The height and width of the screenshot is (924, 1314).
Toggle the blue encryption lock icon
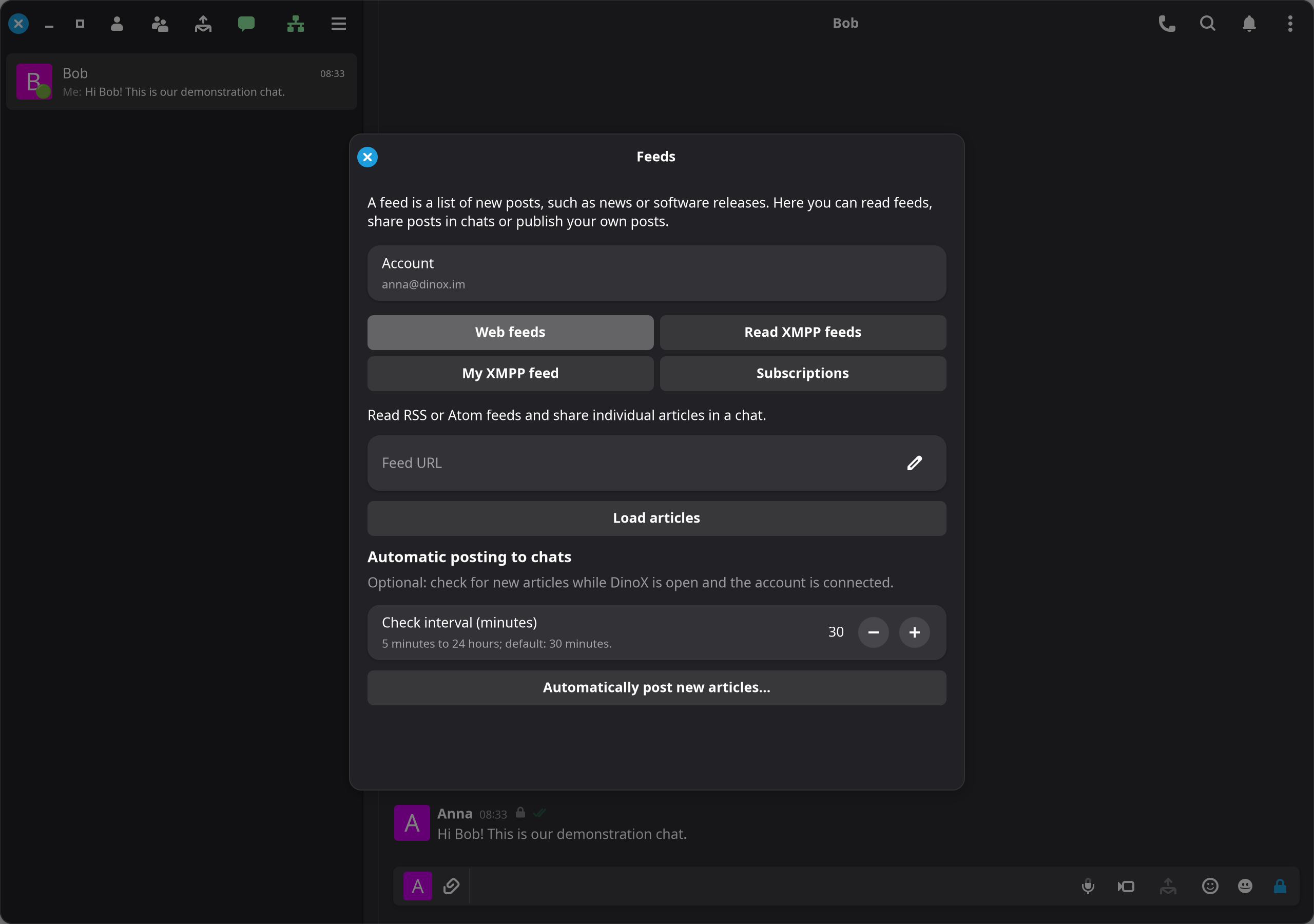(1280, 886)
